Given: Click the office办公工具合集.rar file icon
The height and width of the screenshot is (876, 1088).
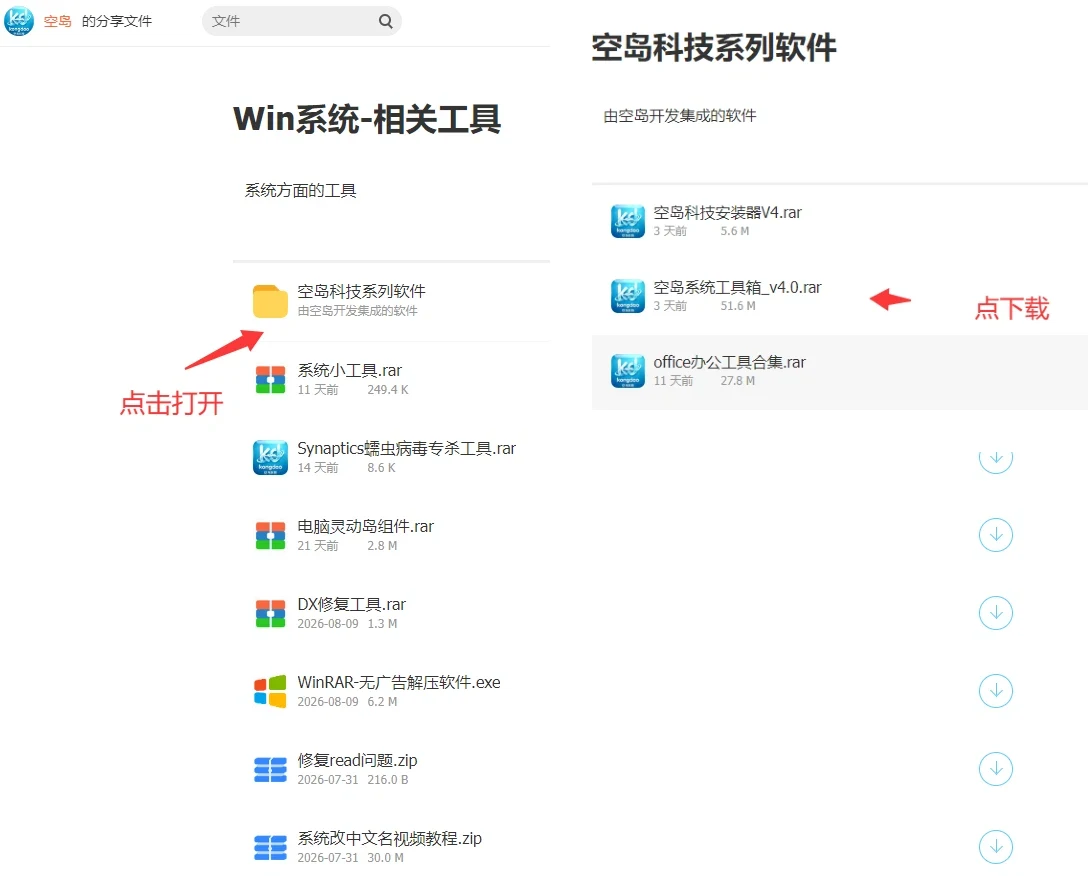Looking at the screenshot, I should (x=627, y=371).
